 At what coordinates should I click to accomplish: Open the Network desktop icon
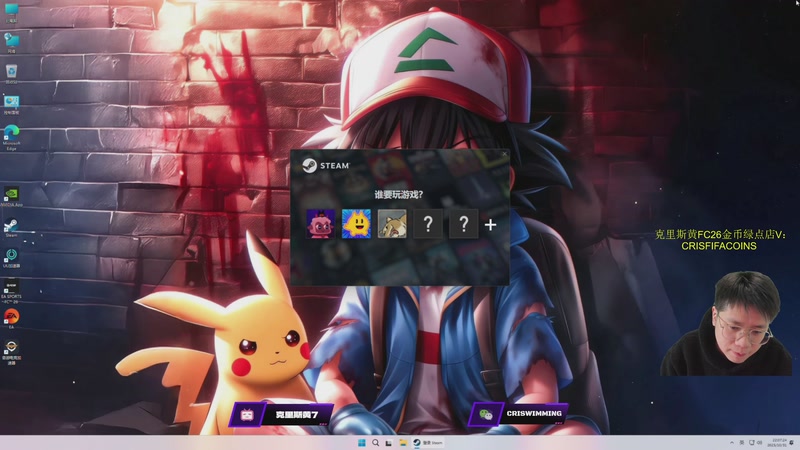(x=11, y=43)
